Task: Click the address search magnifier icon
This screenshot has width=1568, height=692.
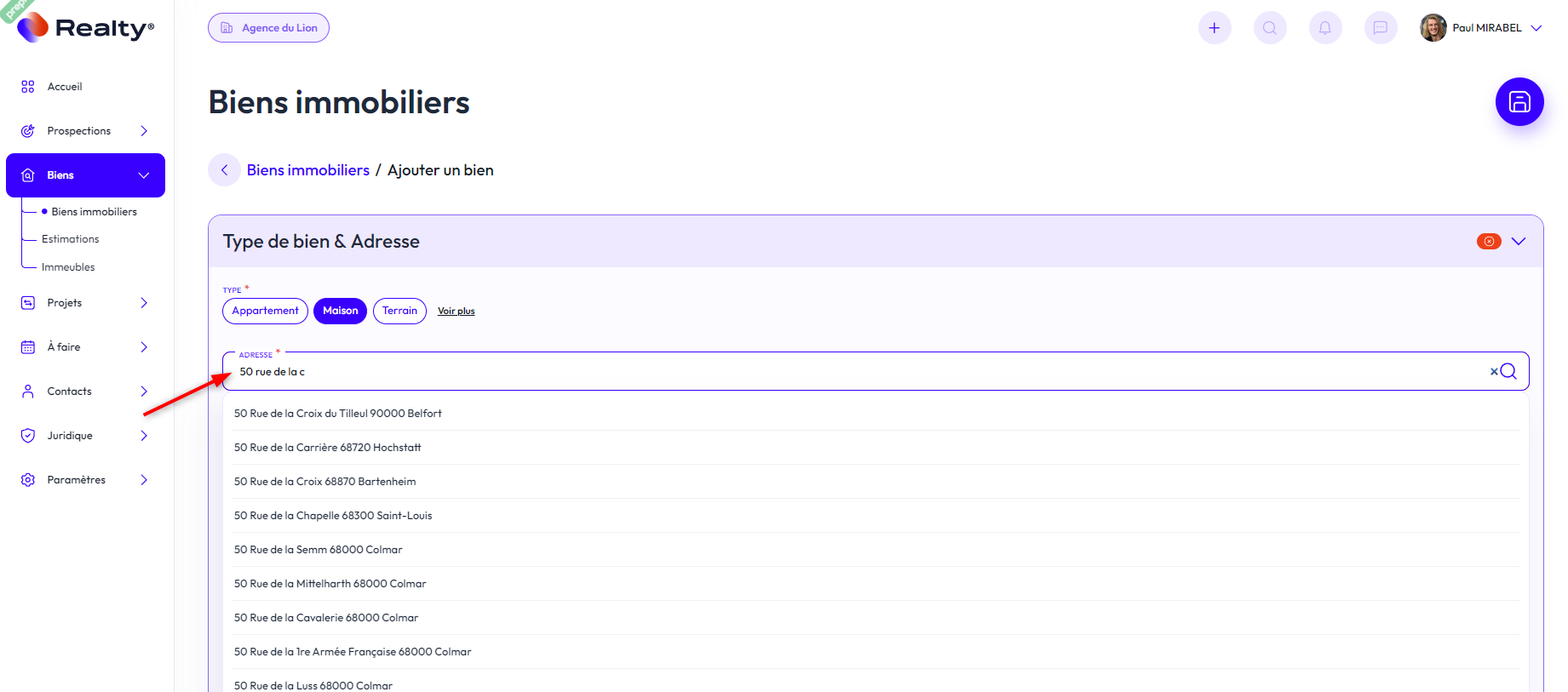Action: point(1508,371)
